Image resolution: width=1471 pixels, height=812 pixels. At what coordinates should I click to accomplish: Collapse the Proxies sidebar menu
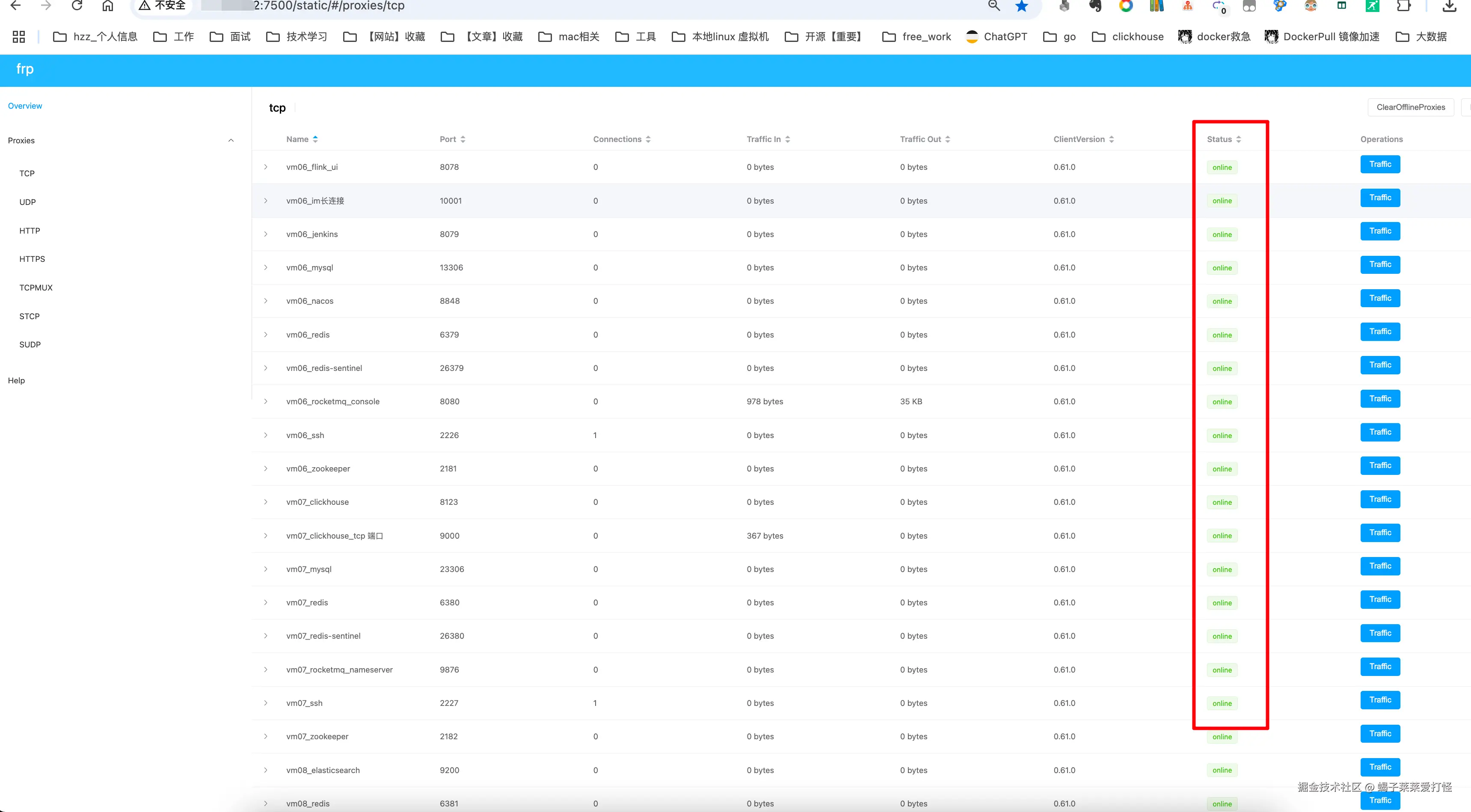tap(231, 140)
